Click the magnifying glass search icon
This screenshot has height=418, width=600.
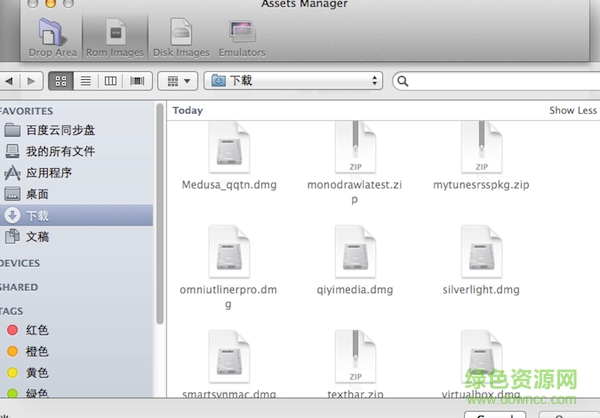tap(403, 81)
